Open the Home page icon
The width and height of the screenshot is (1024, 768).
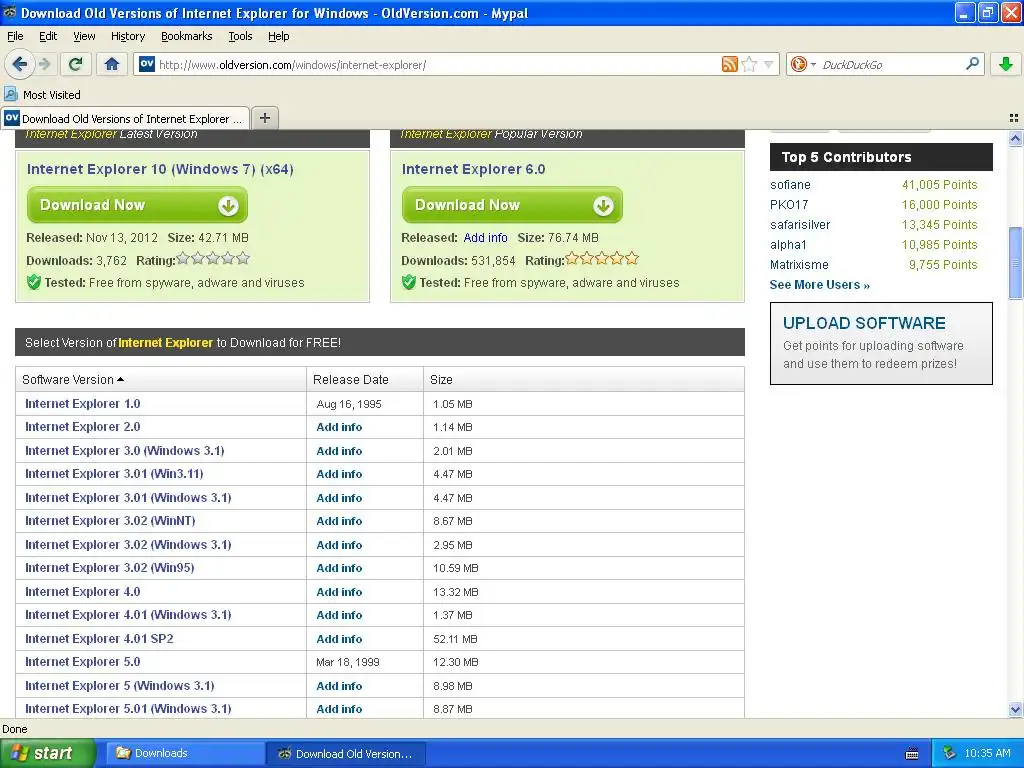(x=112, y=64)
